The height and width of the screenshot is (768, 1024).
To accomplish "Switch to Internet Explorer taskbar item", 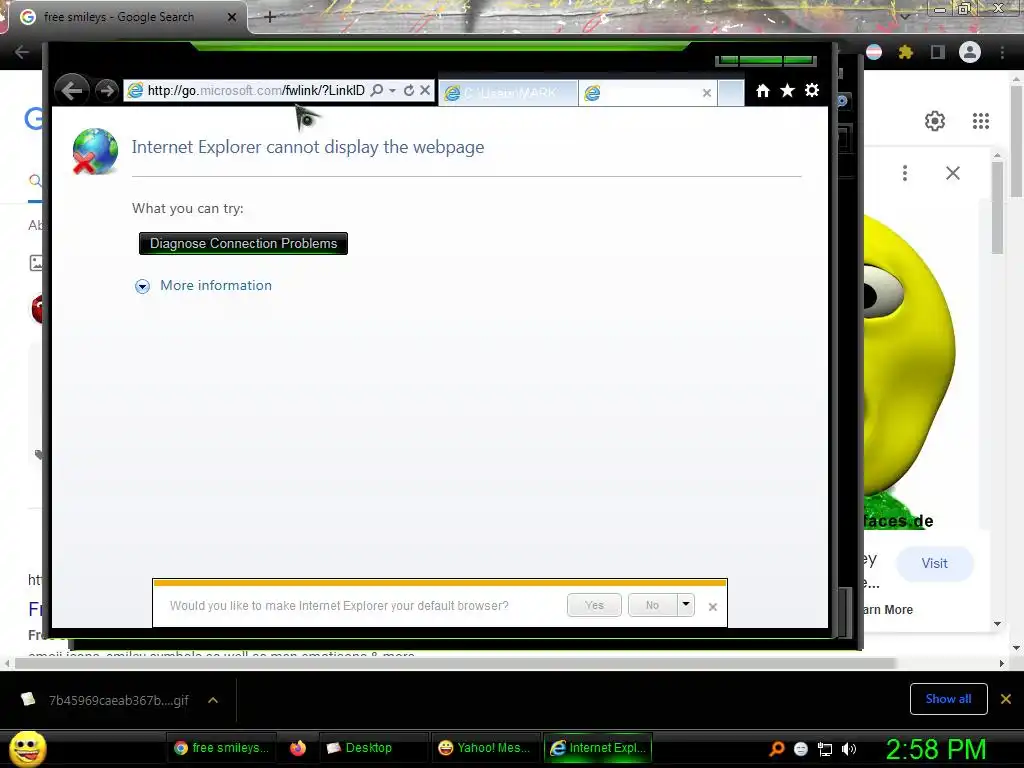I will (x=598, y=748).
